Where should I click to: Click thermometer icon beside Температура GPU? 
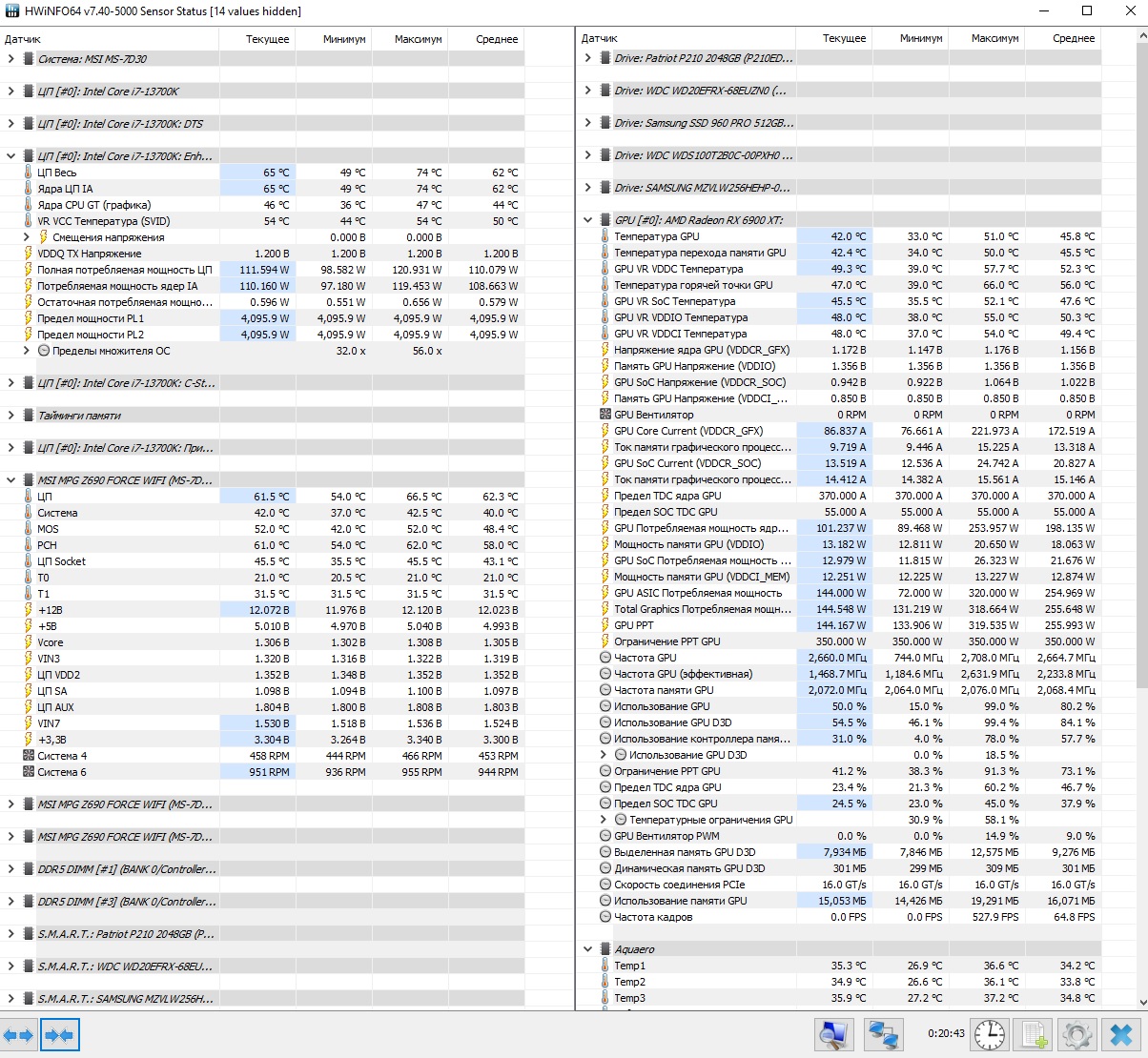(605, 236)
